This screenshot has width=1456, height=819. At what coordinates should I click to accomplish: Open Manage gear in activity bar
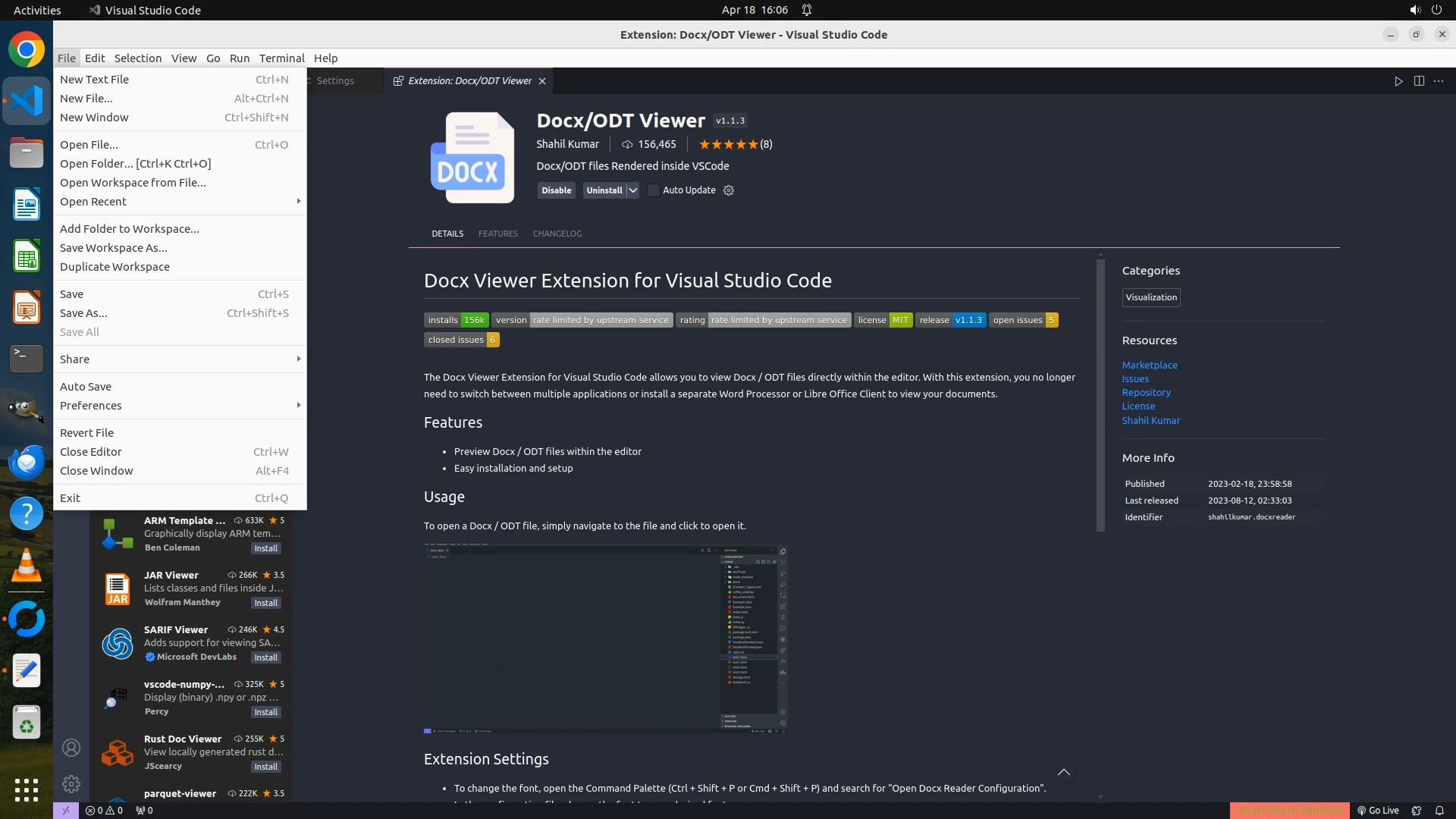click(71, 783)
